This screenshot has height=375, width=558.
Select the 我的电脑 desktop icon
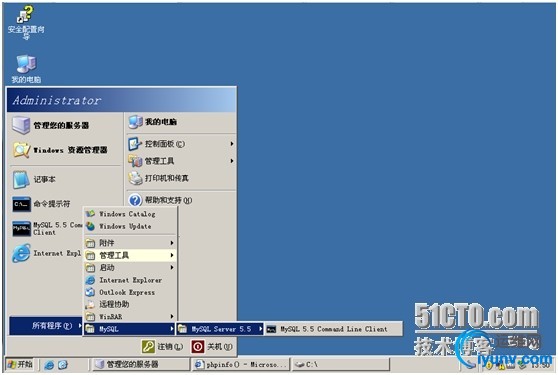click(x=26, y=69)
